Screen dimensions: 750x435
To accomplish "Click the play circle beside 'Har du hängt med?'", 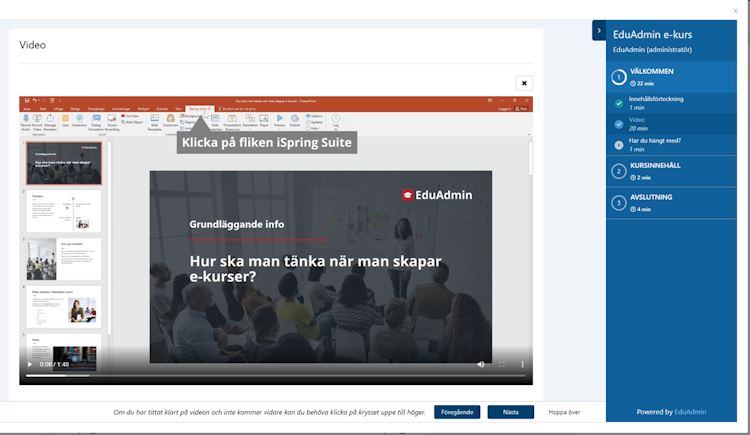I will (618, 145).
